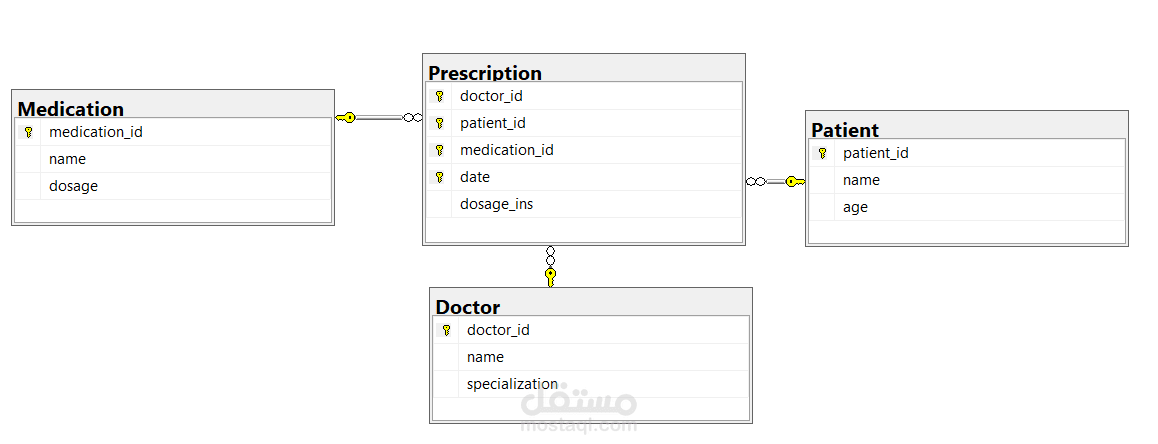Select the dosage_ins column row

496,204
